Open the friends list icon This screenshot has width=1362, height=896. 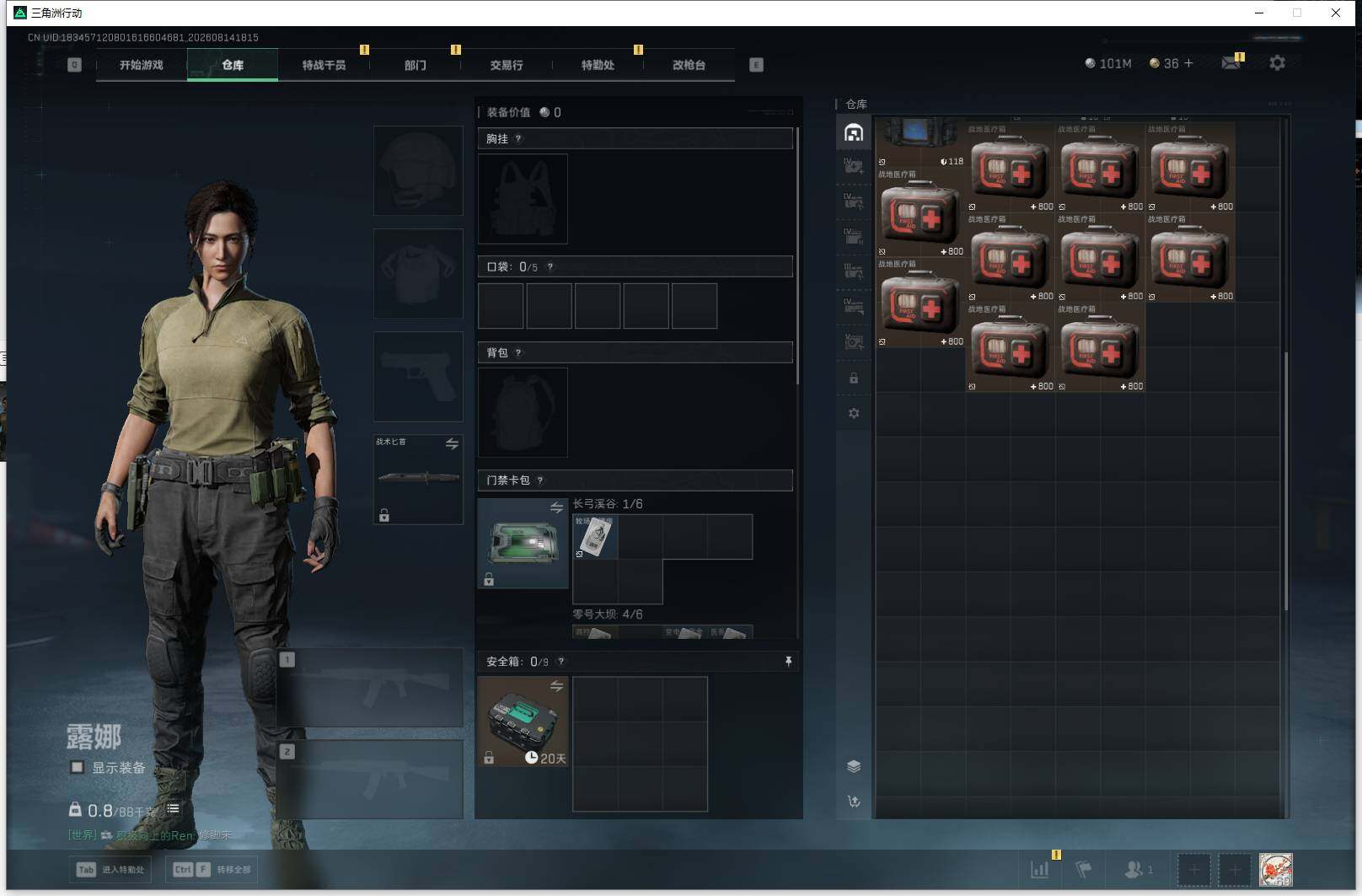pyautogui.click(x=1138, y=869)
